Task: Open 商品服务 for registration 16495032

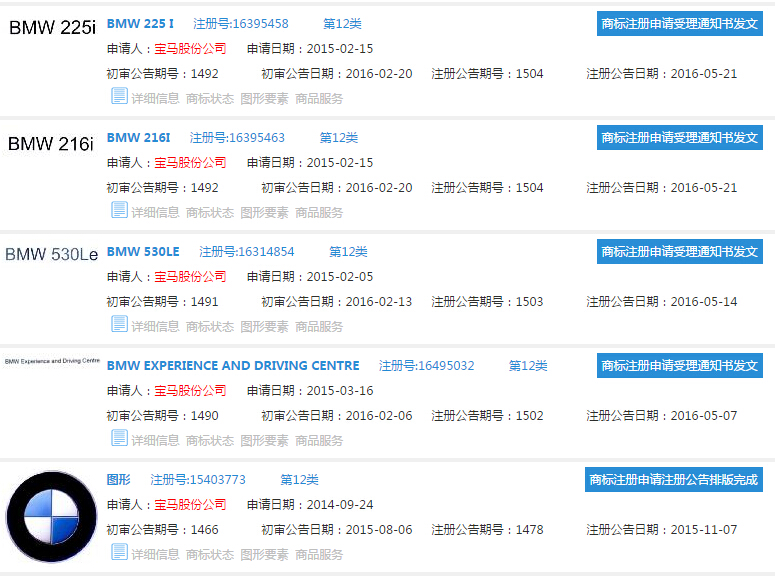Action: [x=319, y=441]
